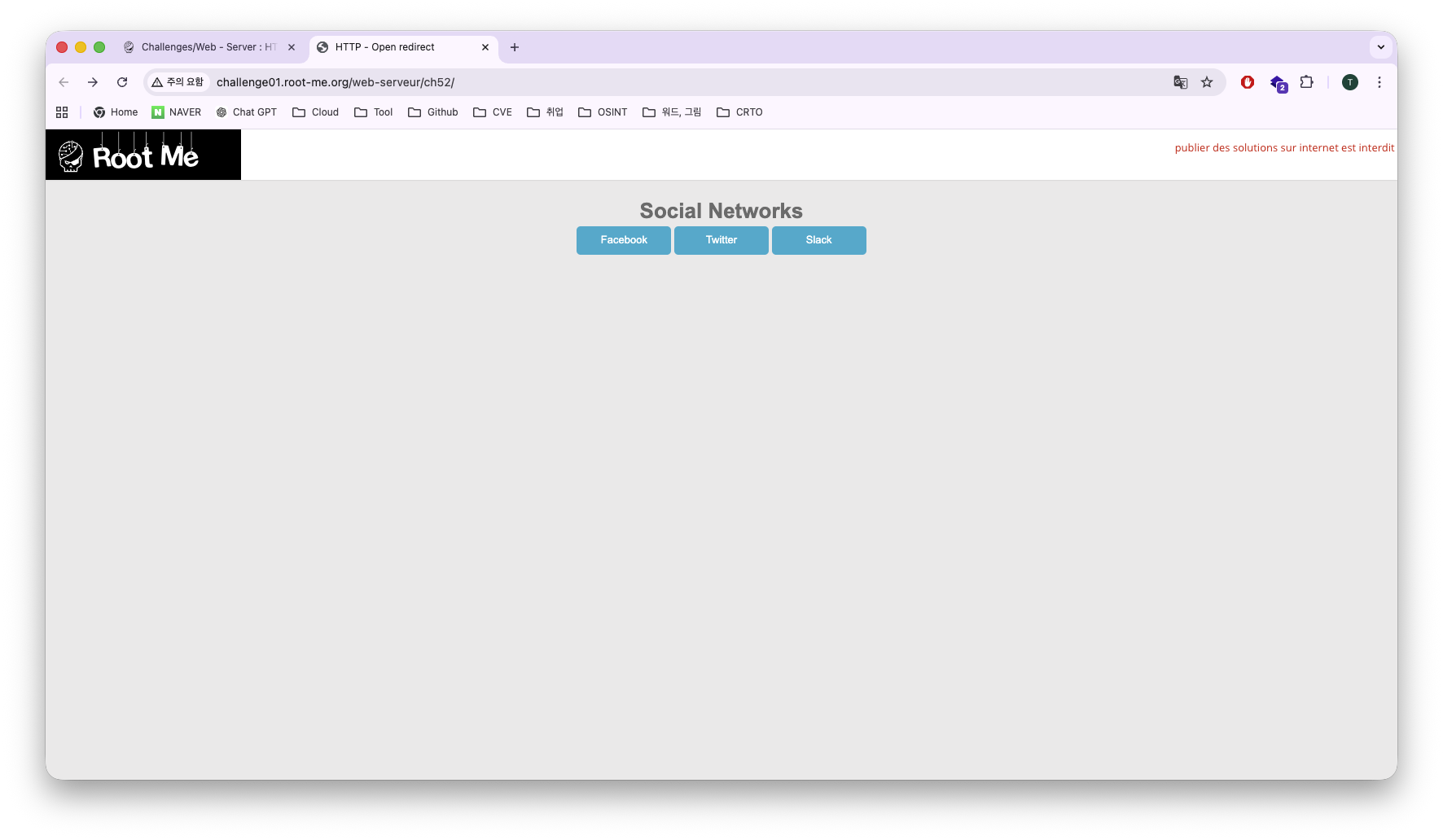Open the NAVER bookmark
Viewport: 1443px width, 840px height.
[177, 112]
